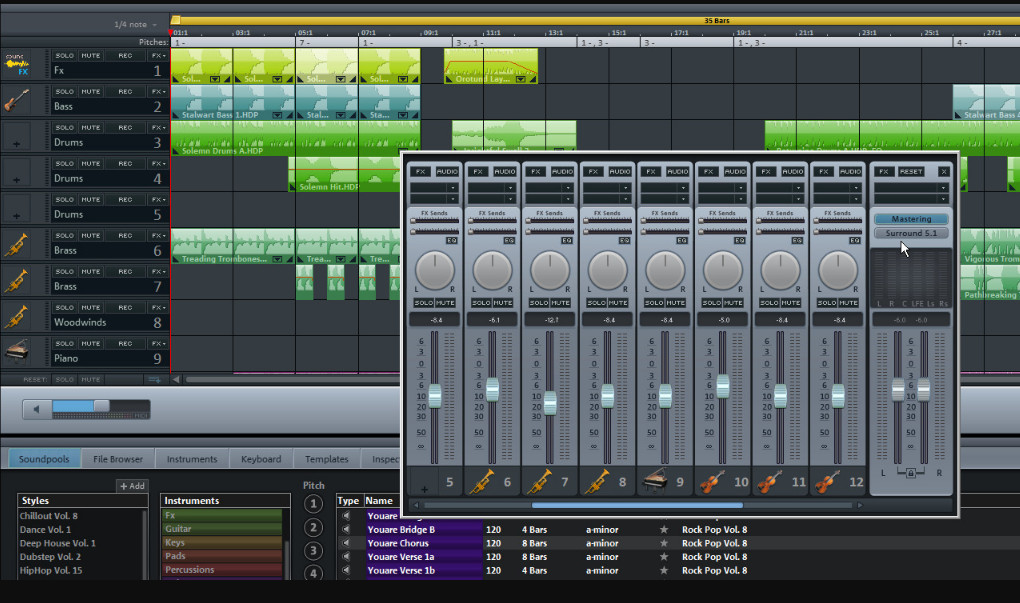Toggle EQ on mixer channel 7

567,241
